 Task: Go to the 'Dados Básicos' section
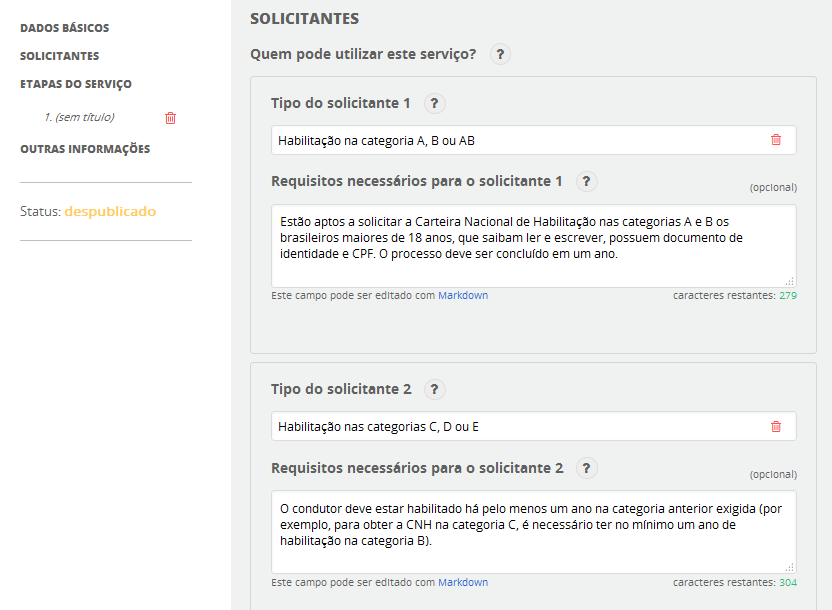[x=65, y=28]
